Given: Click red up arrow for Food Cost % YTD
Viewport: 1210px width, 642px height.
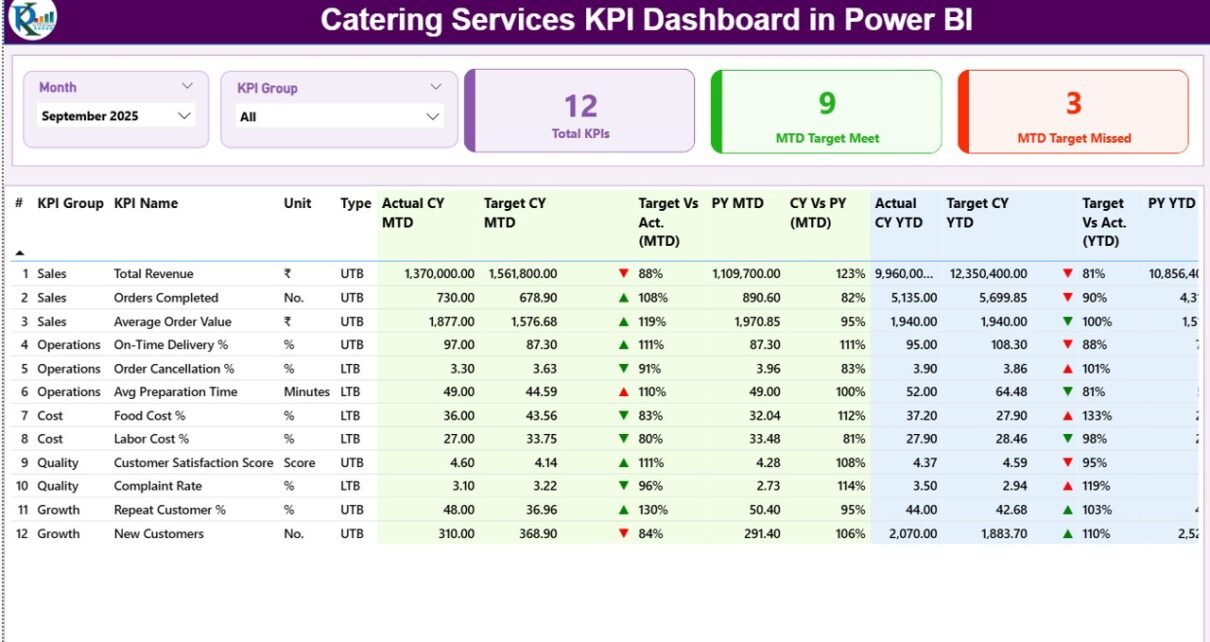Looking at the screenshot, I should pos(1068,415).
